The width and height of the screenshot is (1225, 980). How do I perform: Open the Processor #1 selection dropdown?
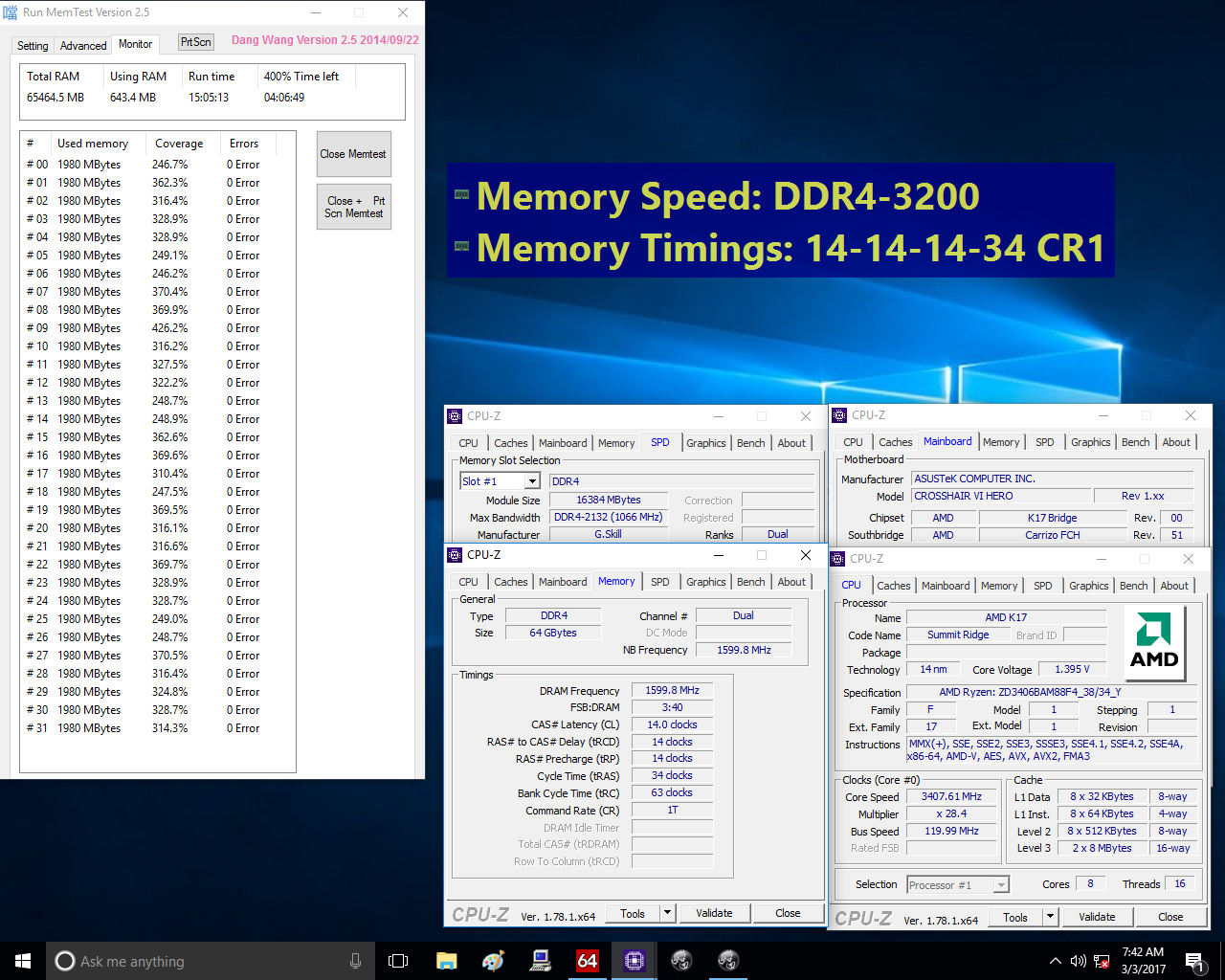coord(957,883)
